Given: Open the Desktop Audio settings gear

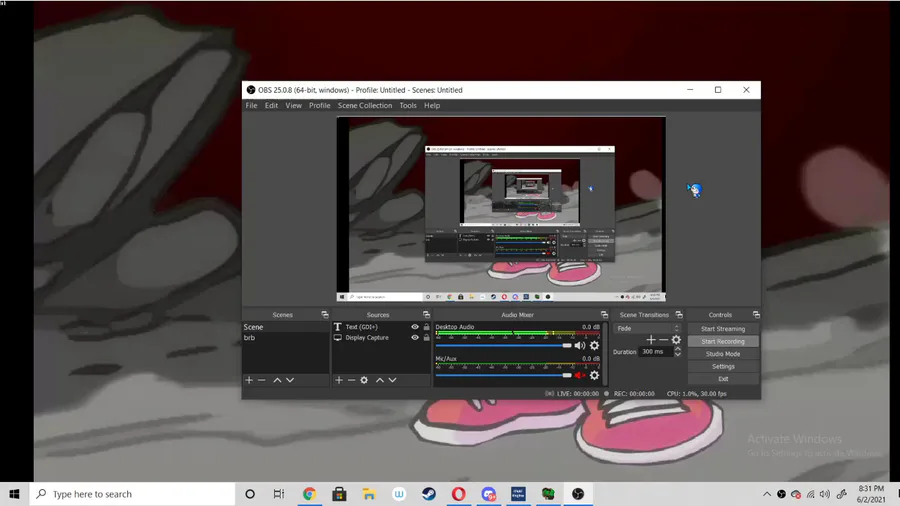Looking at the screenshot, I should pos(595,345).
